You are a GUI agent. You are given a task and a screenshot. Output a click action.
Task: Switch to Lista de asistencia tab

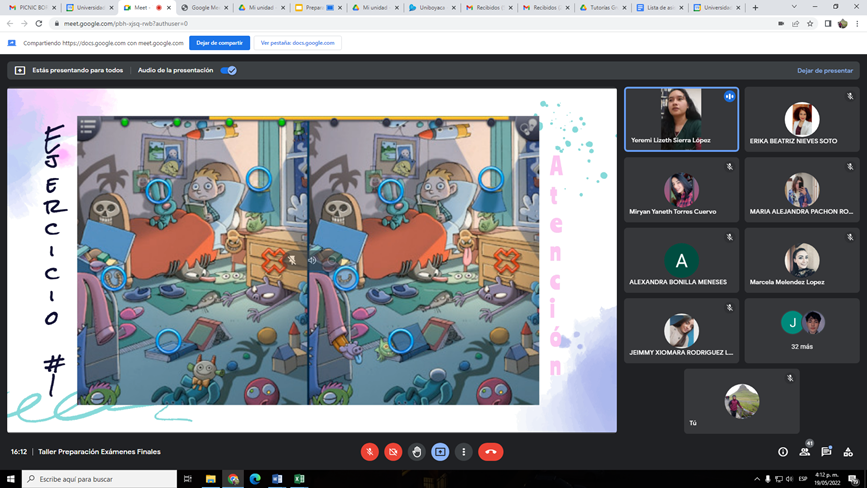[x=660, y=8]
